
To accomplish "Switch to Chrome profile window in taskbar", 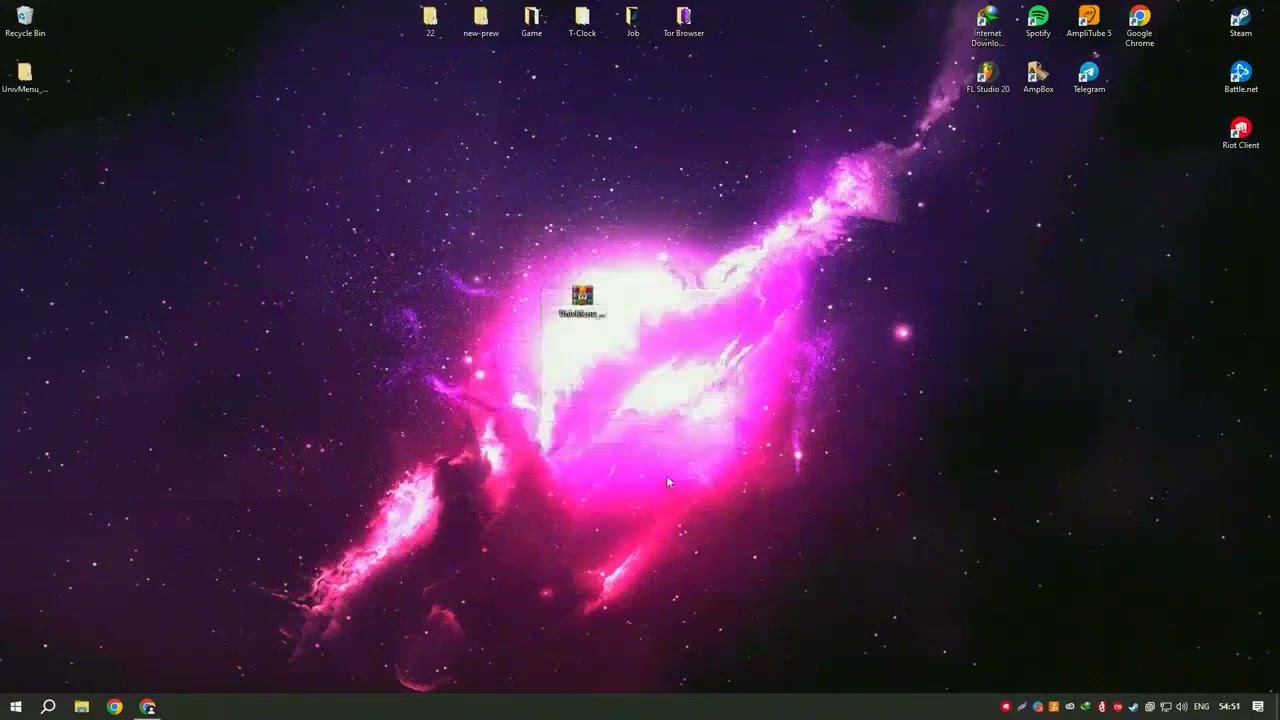I will pos(148,707).
